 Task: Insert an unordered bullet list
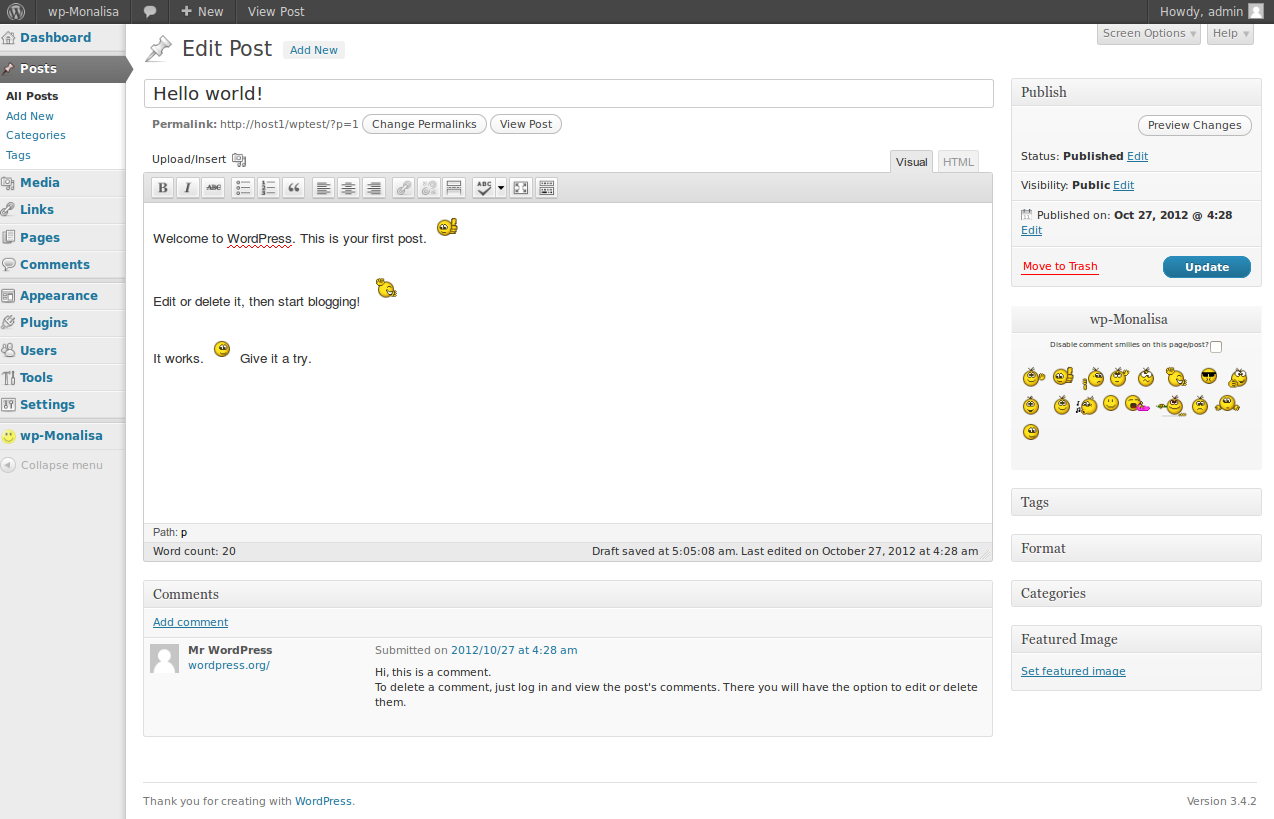click(243, 188)
